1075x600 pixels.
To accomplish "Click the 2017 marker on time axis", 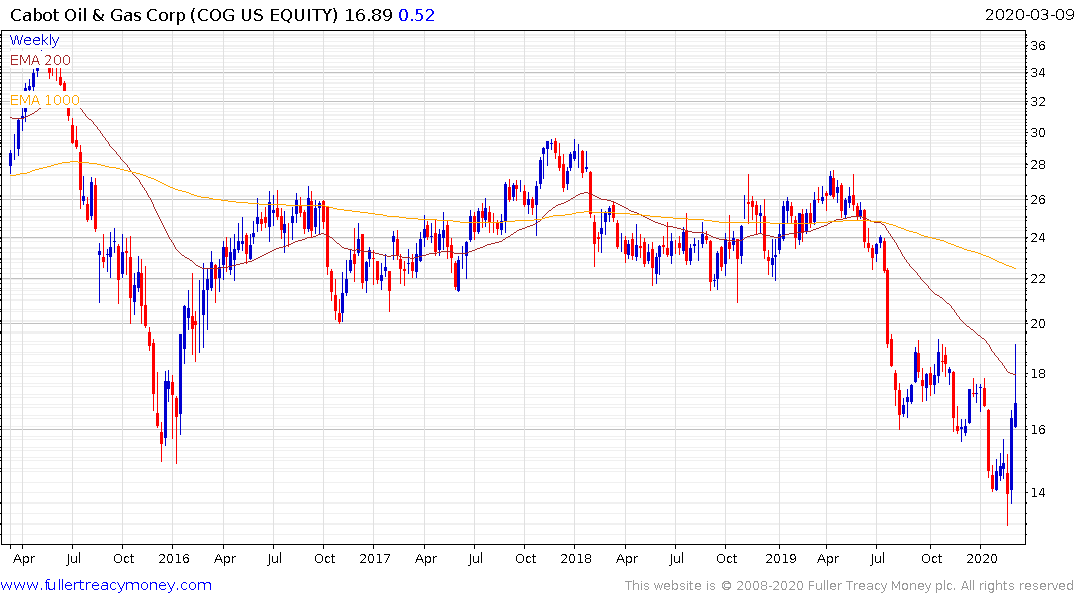I will coord(374,558).
